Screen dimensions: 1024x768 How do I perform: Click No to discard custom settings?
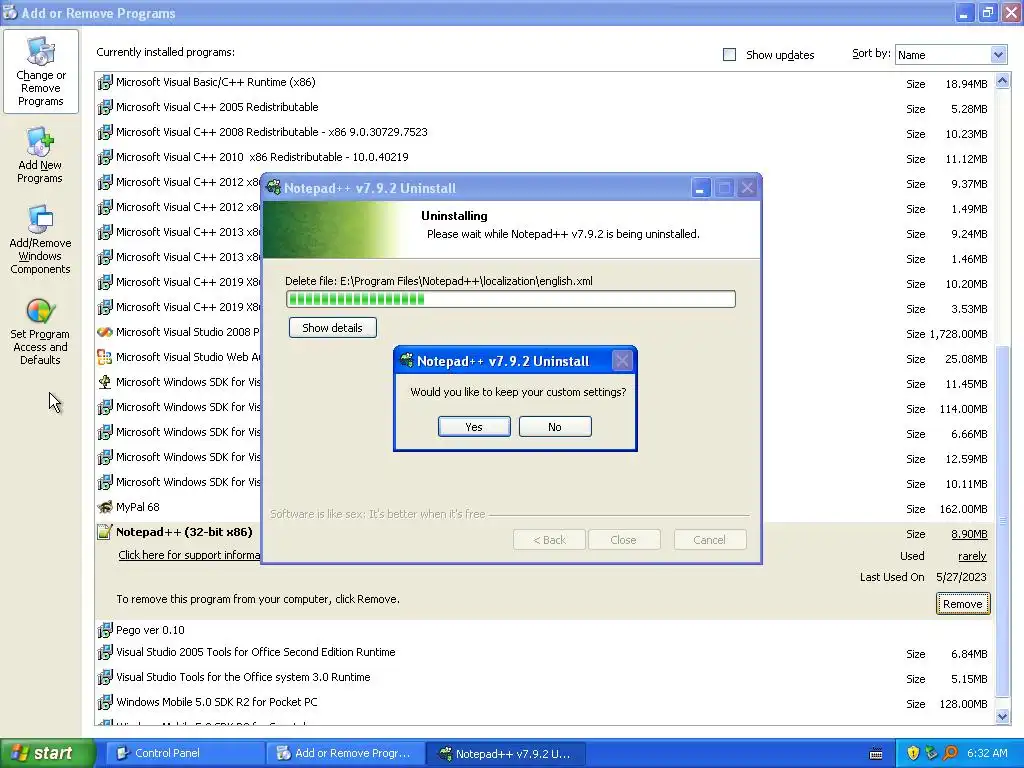click(555, 426)
